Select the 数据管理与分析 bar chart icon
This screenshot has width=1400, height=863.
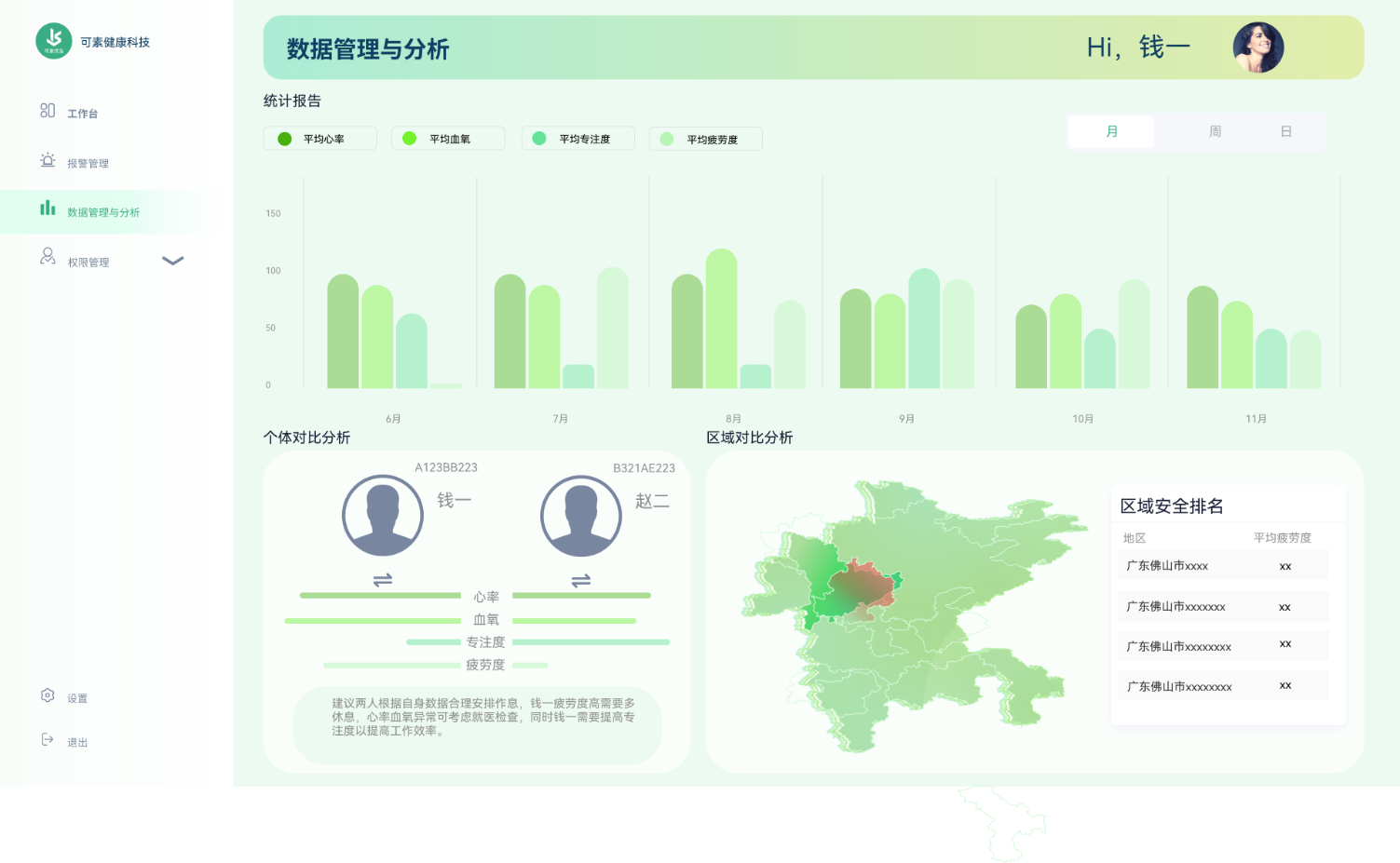pyautogui.click(x=48, y=209)
